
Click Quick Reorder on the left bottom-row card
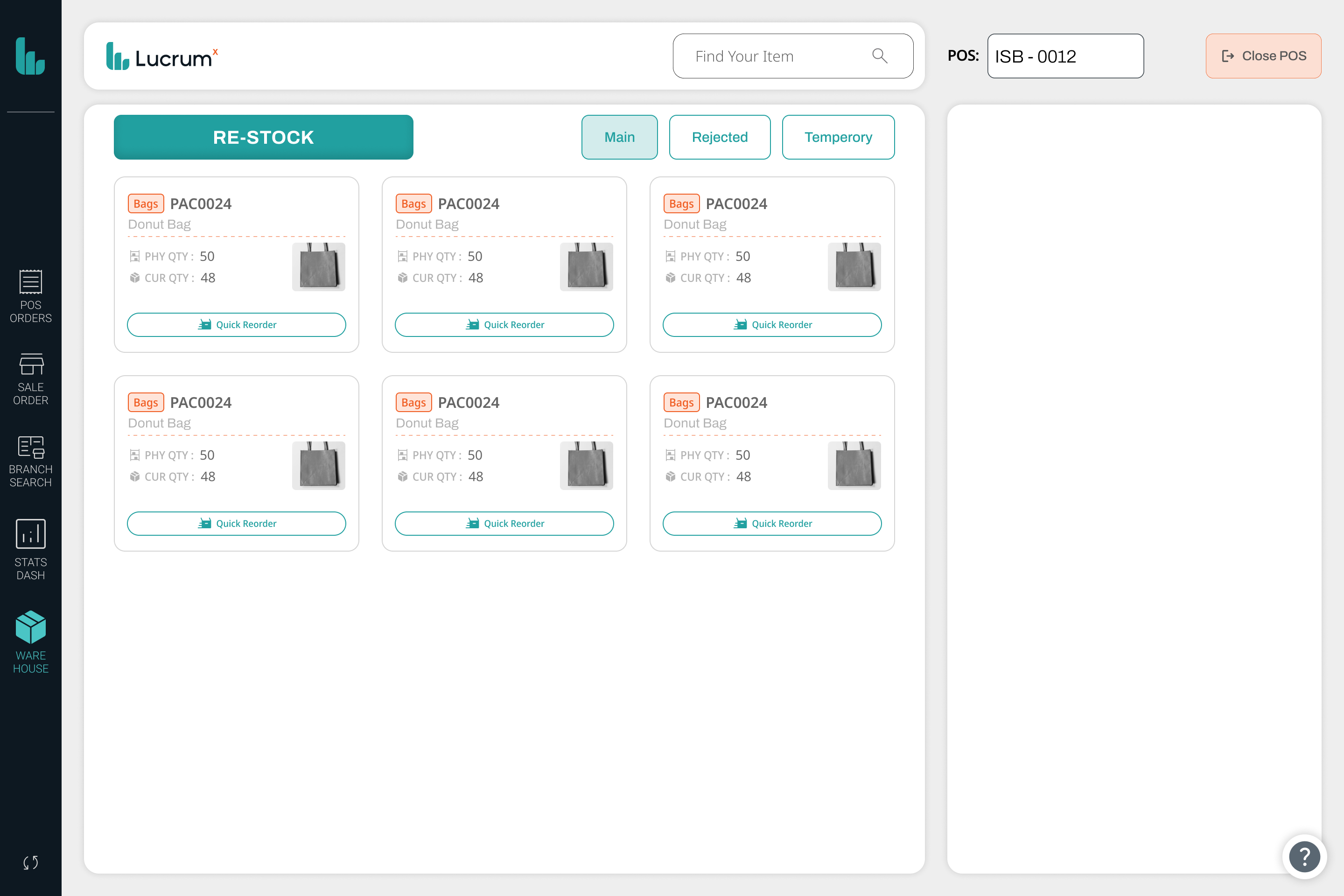tap(237, 524)
